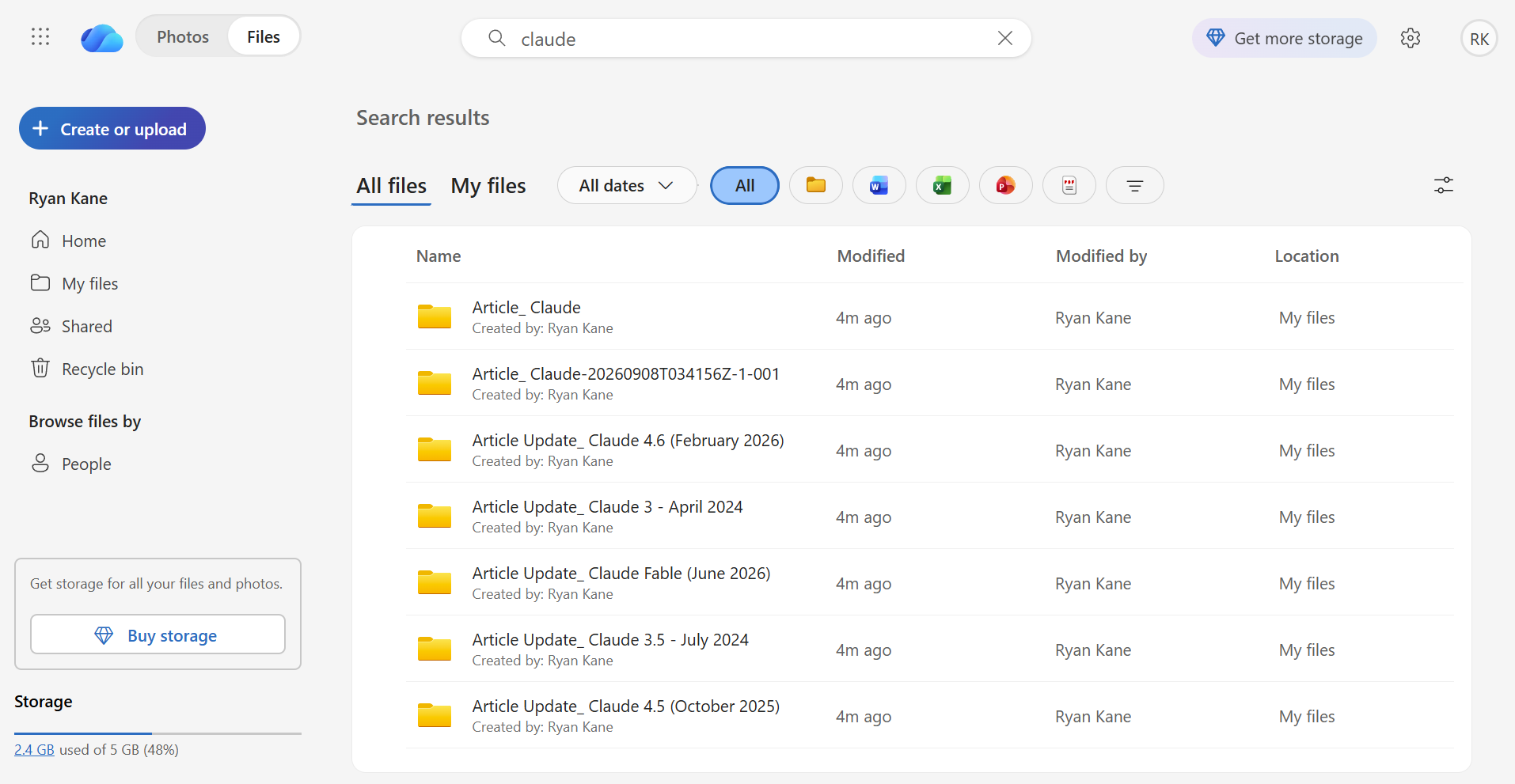
Task: Open the Claude Fable (June 2026) folder icon
Action: click(435, 582)
